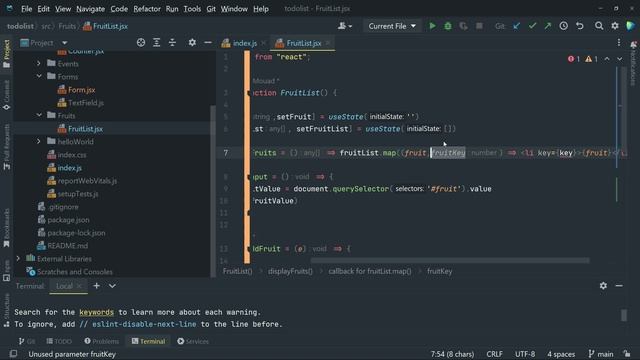Expand the helloWorld folder

pyautogui.click(x=39, y=141)
